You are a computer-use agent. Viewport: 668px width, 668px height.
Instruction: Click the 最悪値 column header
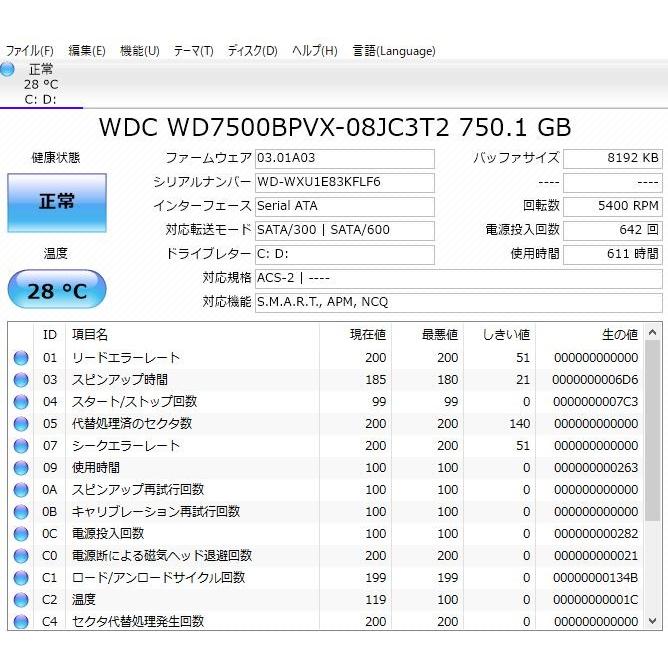click(427, 335)
